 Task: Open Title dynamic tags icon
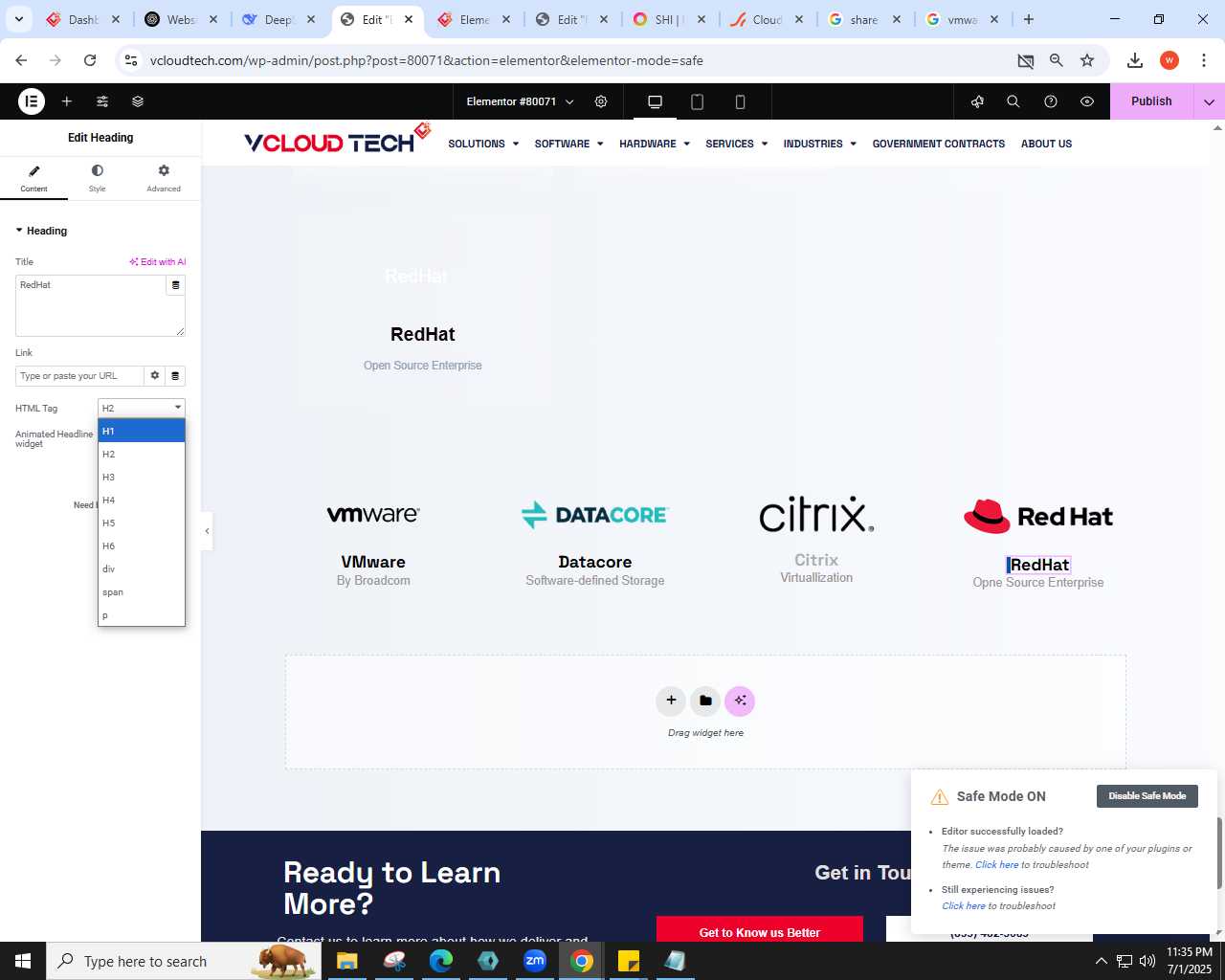pyautogui.click(x=175, y=285)
